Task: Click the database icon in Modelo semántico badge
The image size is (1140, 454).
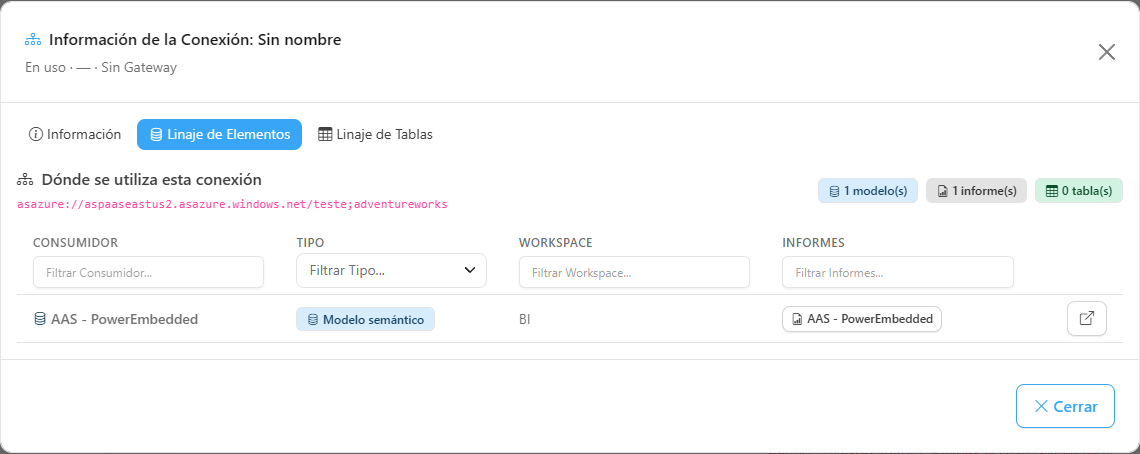Action: [313, 319]
